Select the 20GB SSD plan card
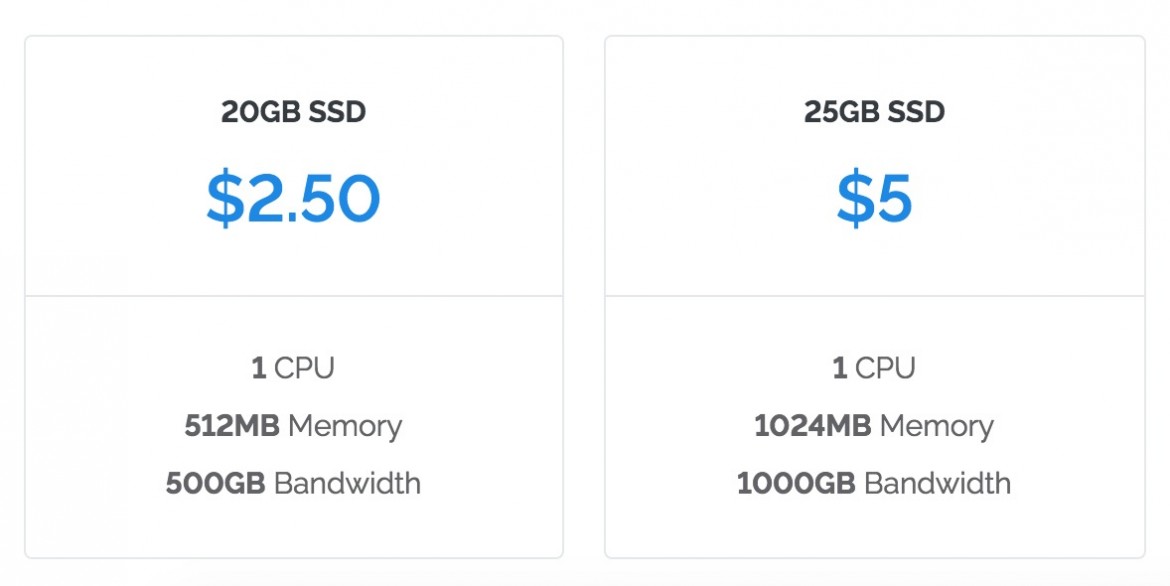 tap(294, 296)
